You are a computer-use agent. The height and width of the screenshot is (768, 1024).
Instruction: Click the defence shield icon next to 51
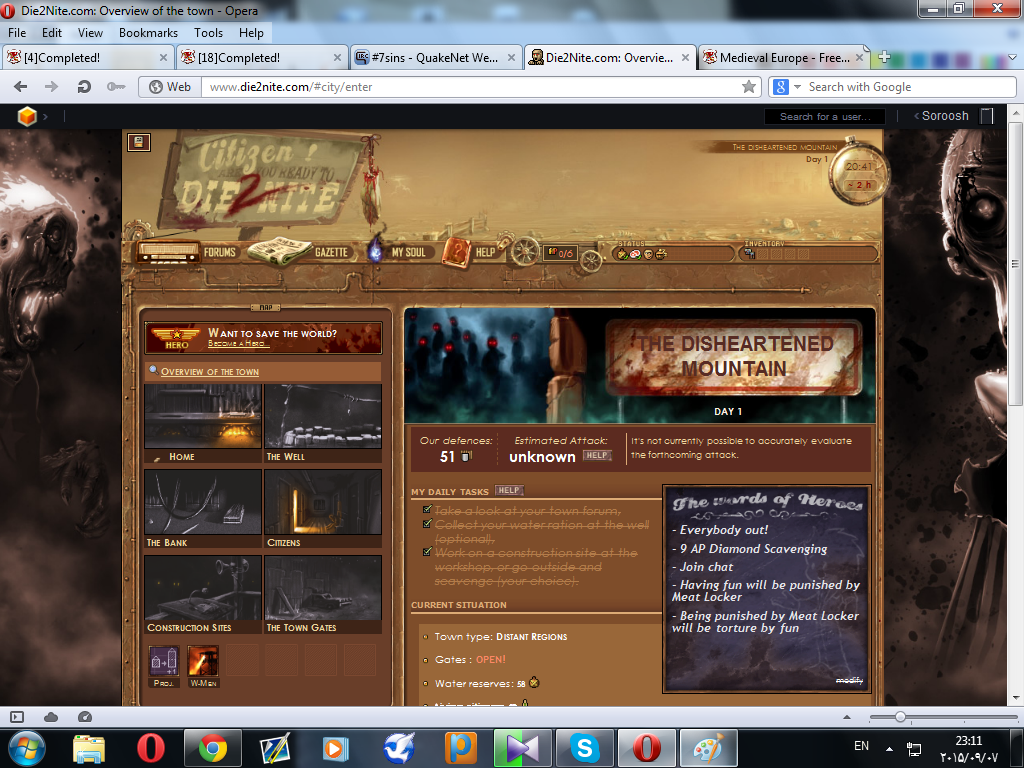pyautogui.click(x=466, y=456)
